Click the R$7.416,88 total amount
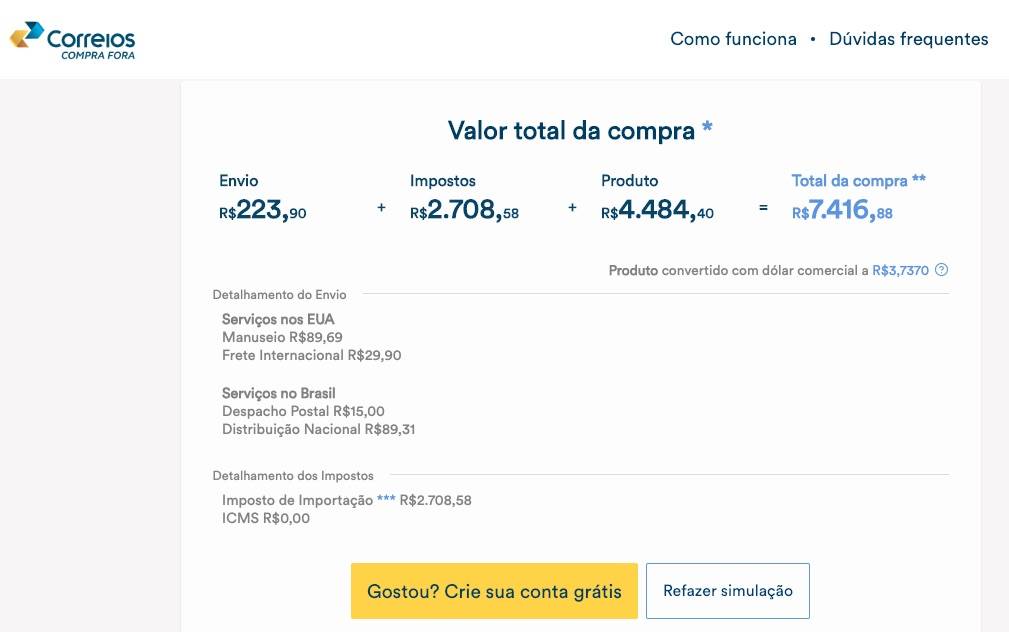 pyautogui.click(x=842, y=211)
